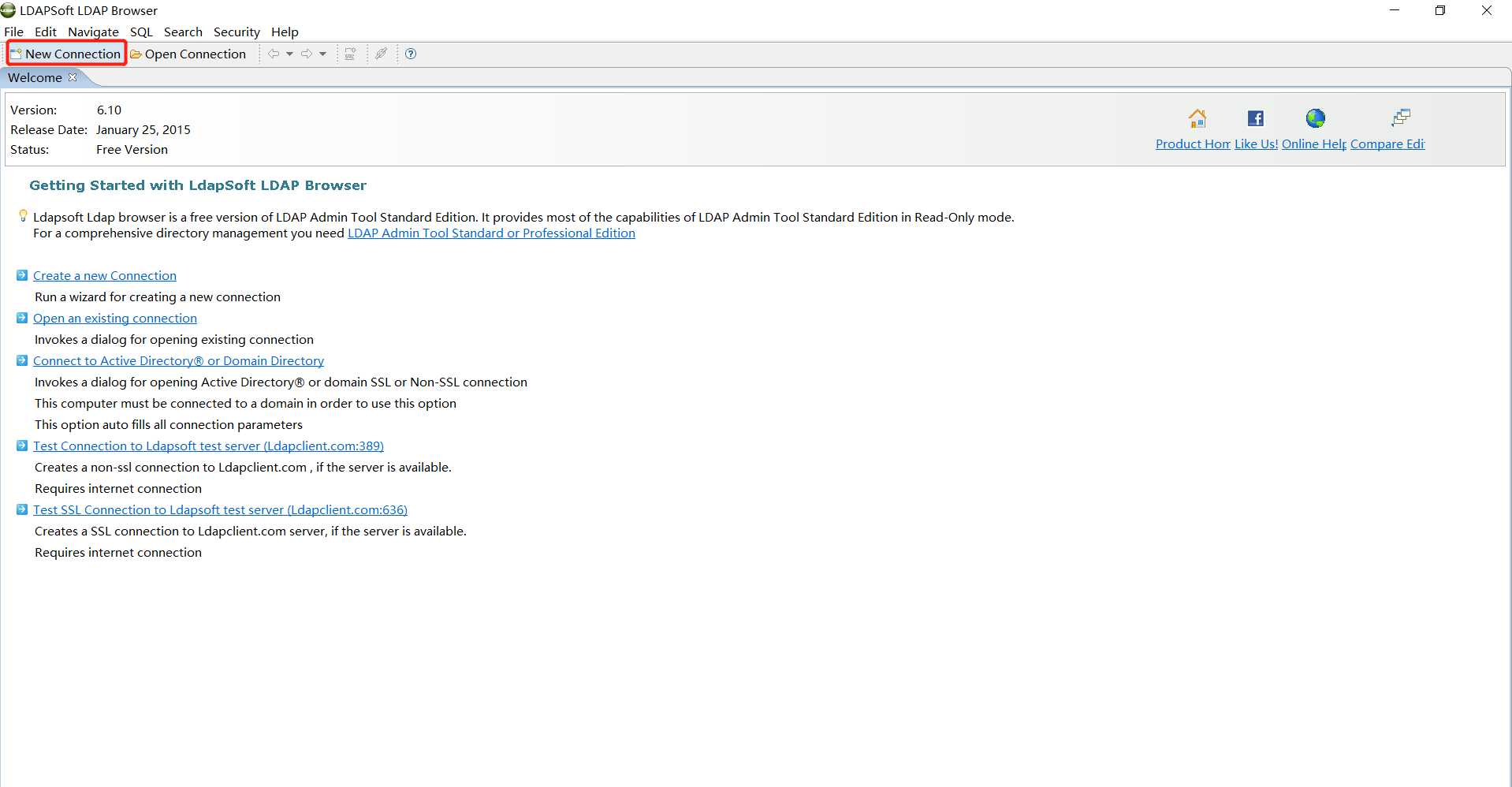The height and width of the screenshot is (787, 1512).
Task: Follow the Product Home link
Action: coord(1193,144)
